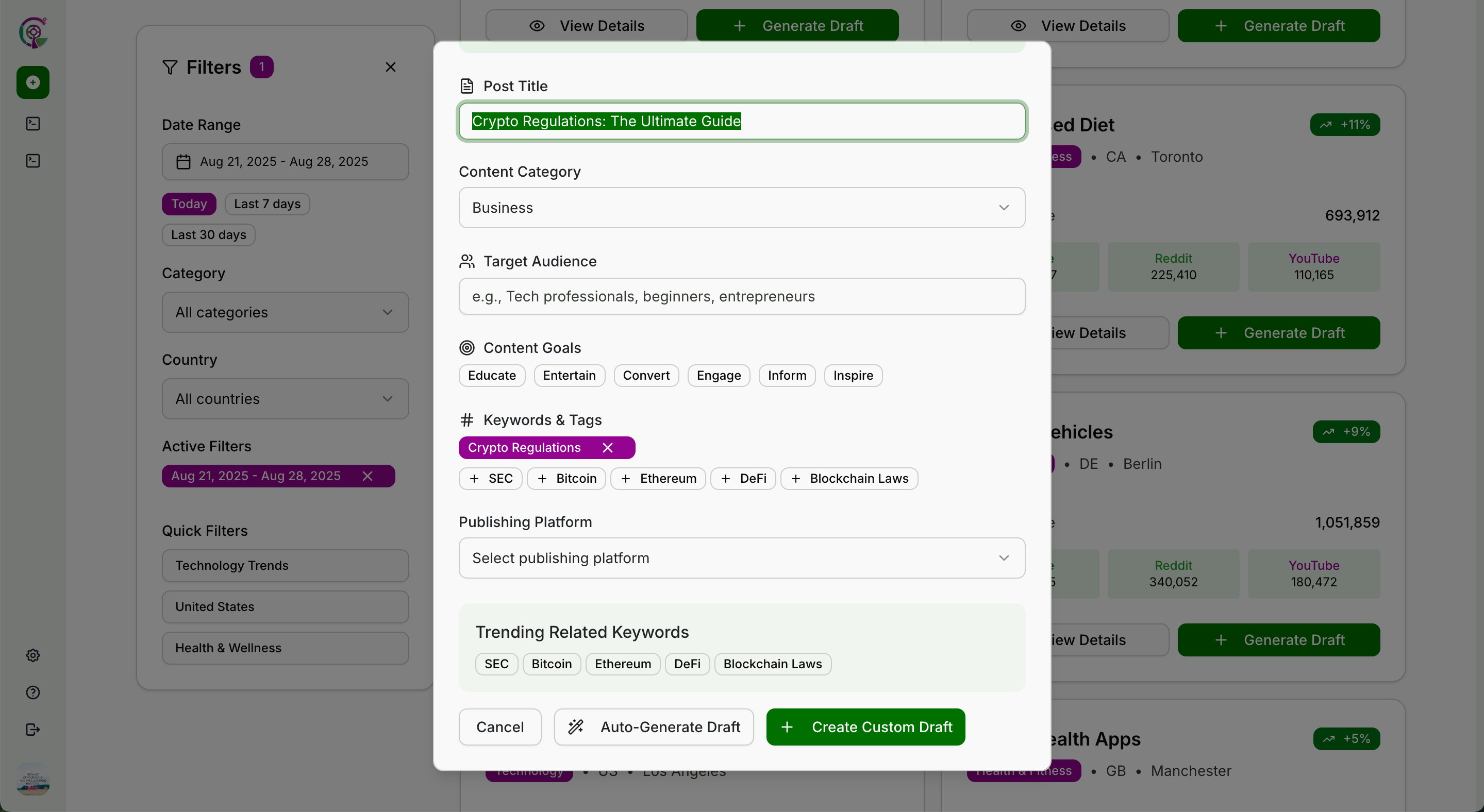Click the logout icon in sidebar

pyautogui.click(x=33, y=730)
